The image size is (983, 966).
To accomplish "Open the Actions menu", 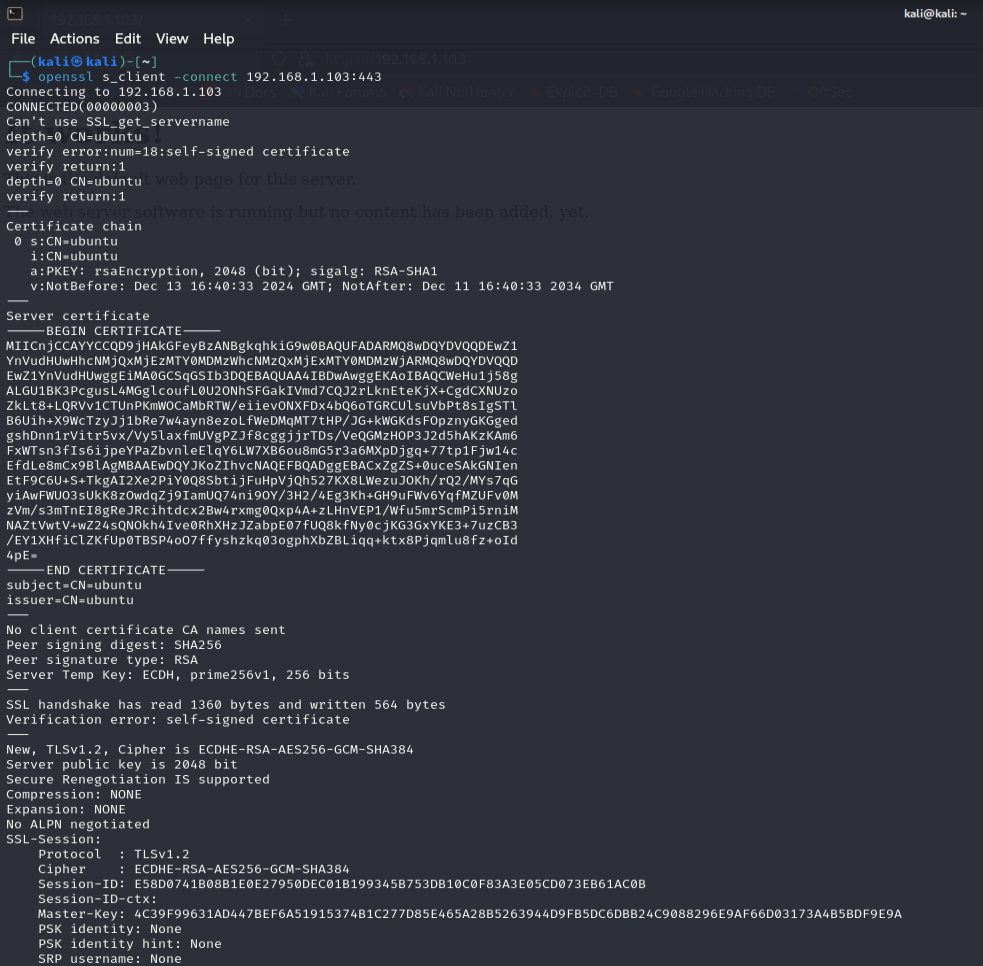I will [75, 39].
